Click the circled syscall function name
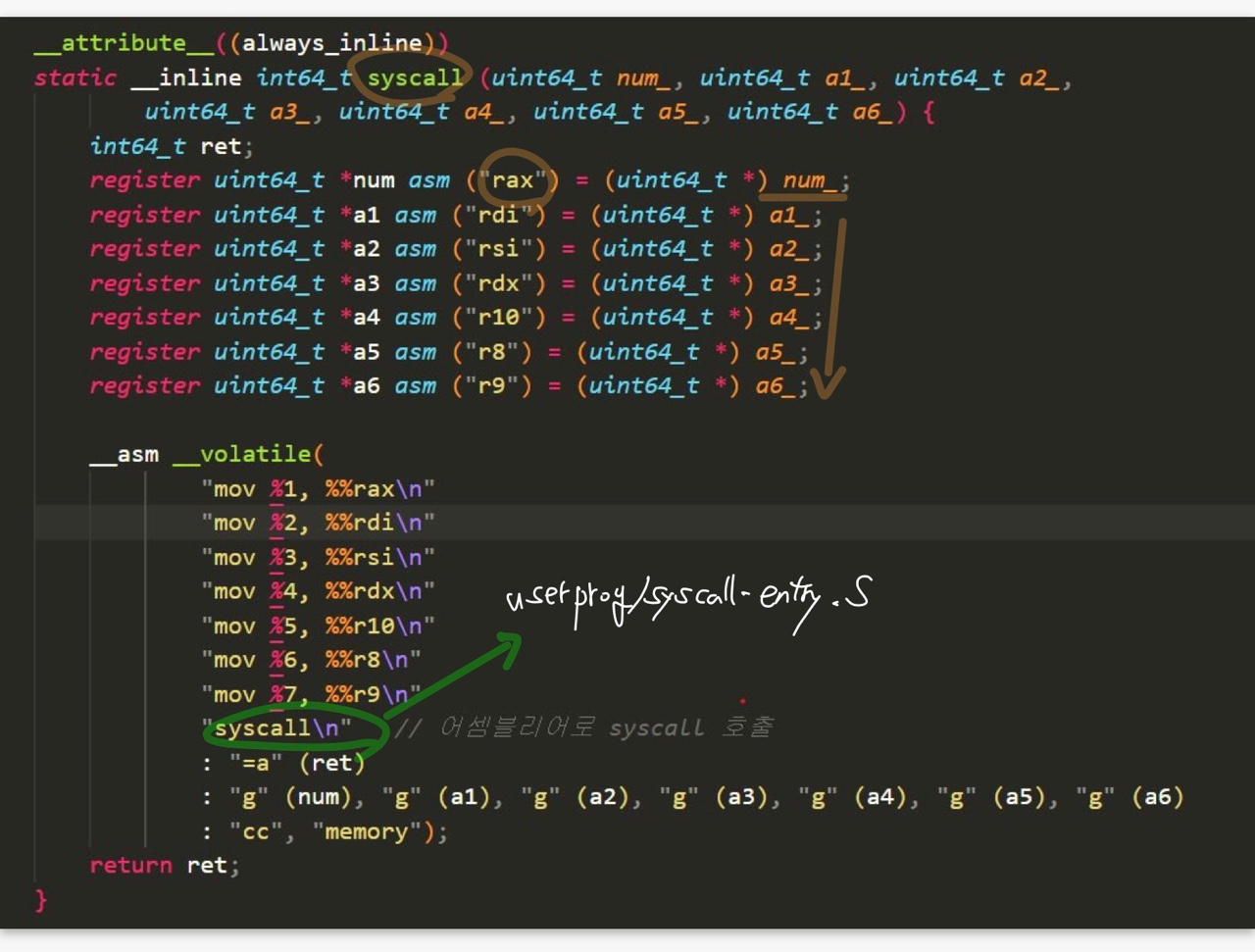This screenshot has height=952, width=1255. coord(414,77)
